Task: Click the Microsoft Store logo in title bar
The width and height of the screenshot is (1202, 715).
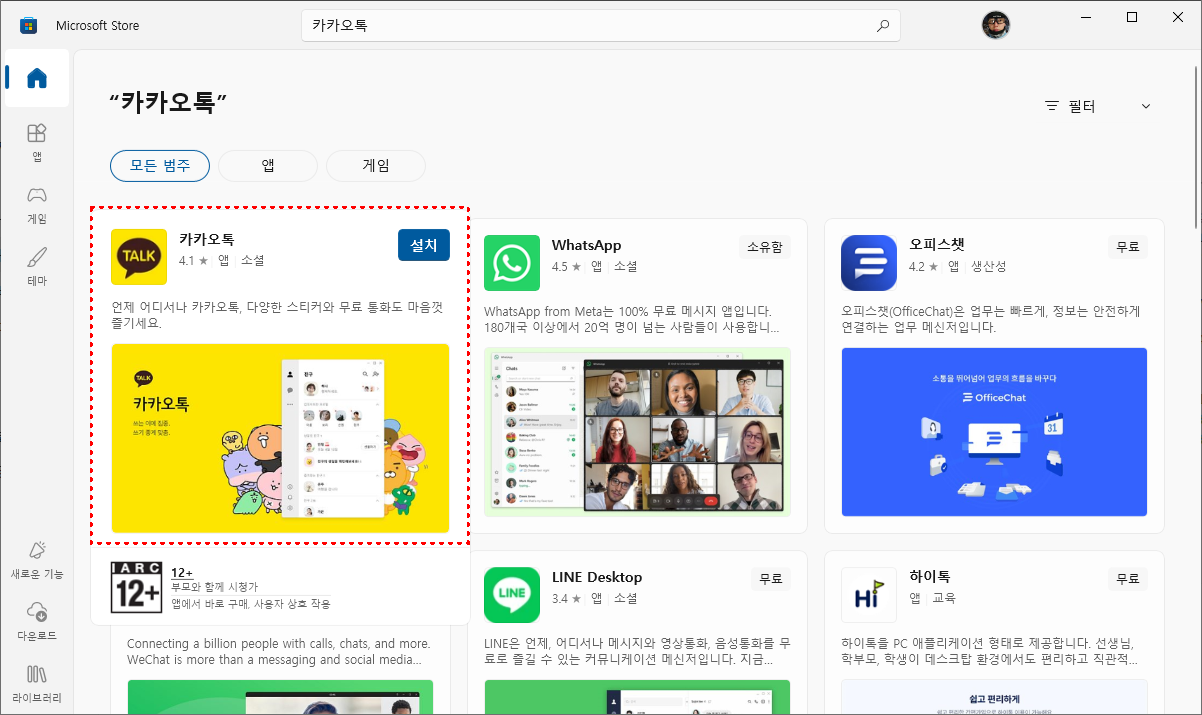Action: (x=28, y=25)
